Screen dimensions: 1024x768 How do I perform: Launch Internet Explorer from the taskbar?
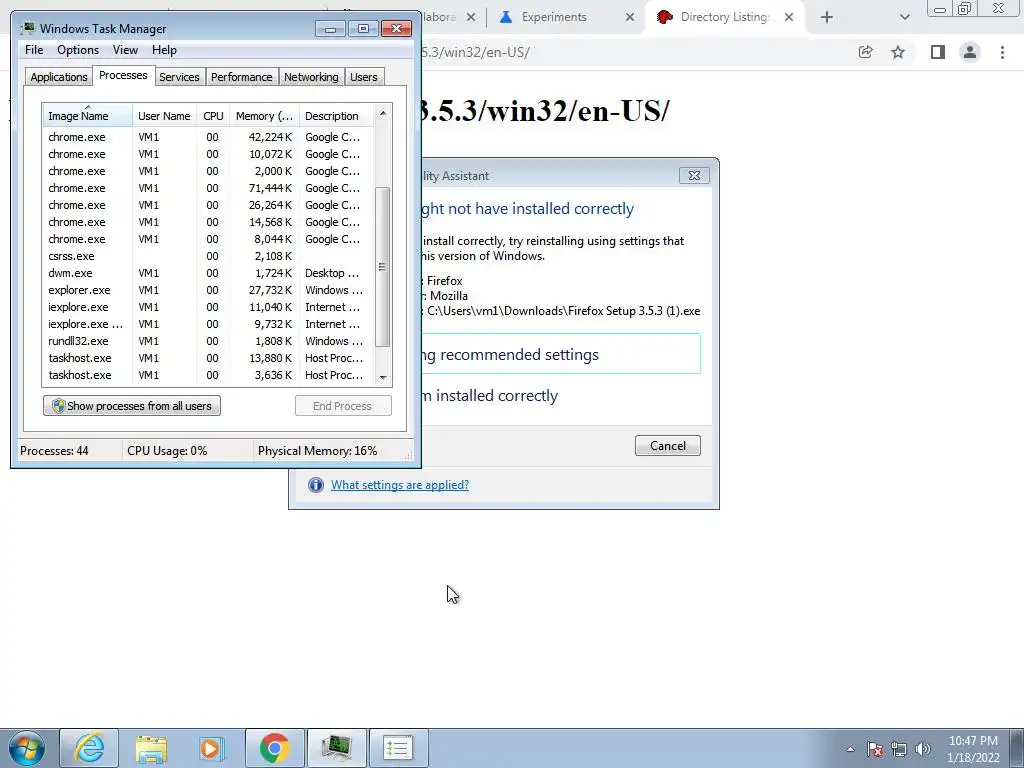(x=89, y=748)
